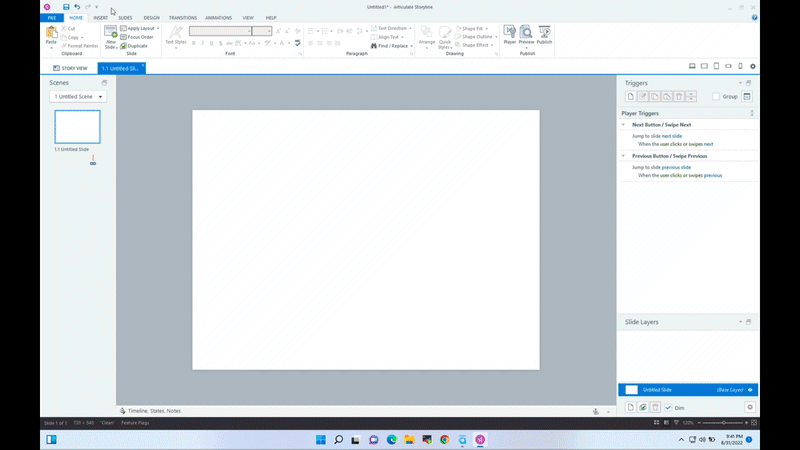This screenshot has width=800, height=450.
Task: Add a new slide layer icon
Action: pos(630,408)
